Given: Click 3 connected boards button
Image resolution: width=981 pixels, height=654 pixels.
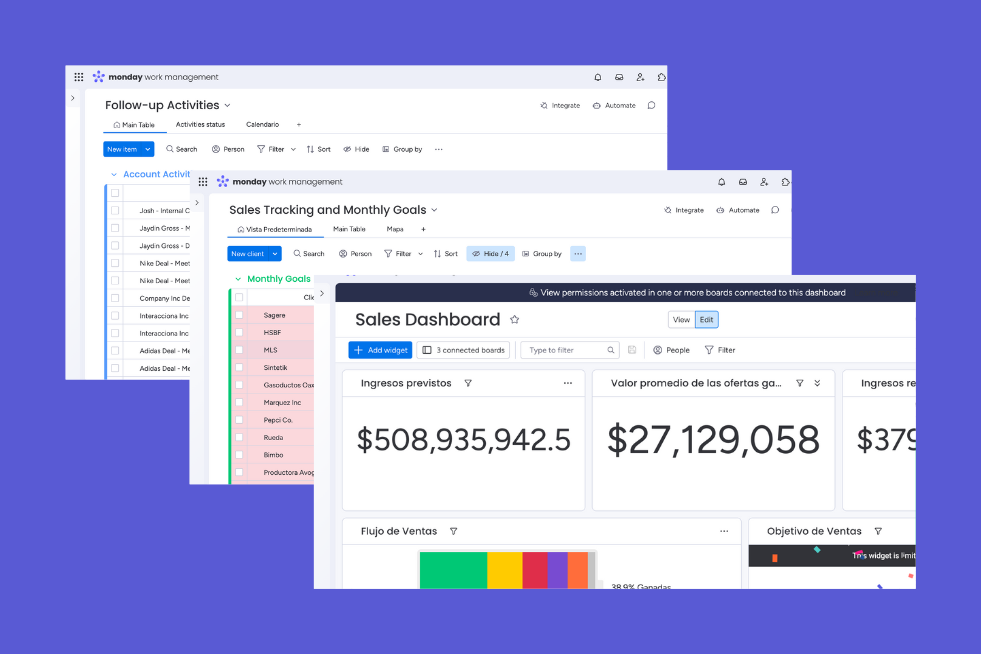Looking at the screenshot, I should coord(464,350).
